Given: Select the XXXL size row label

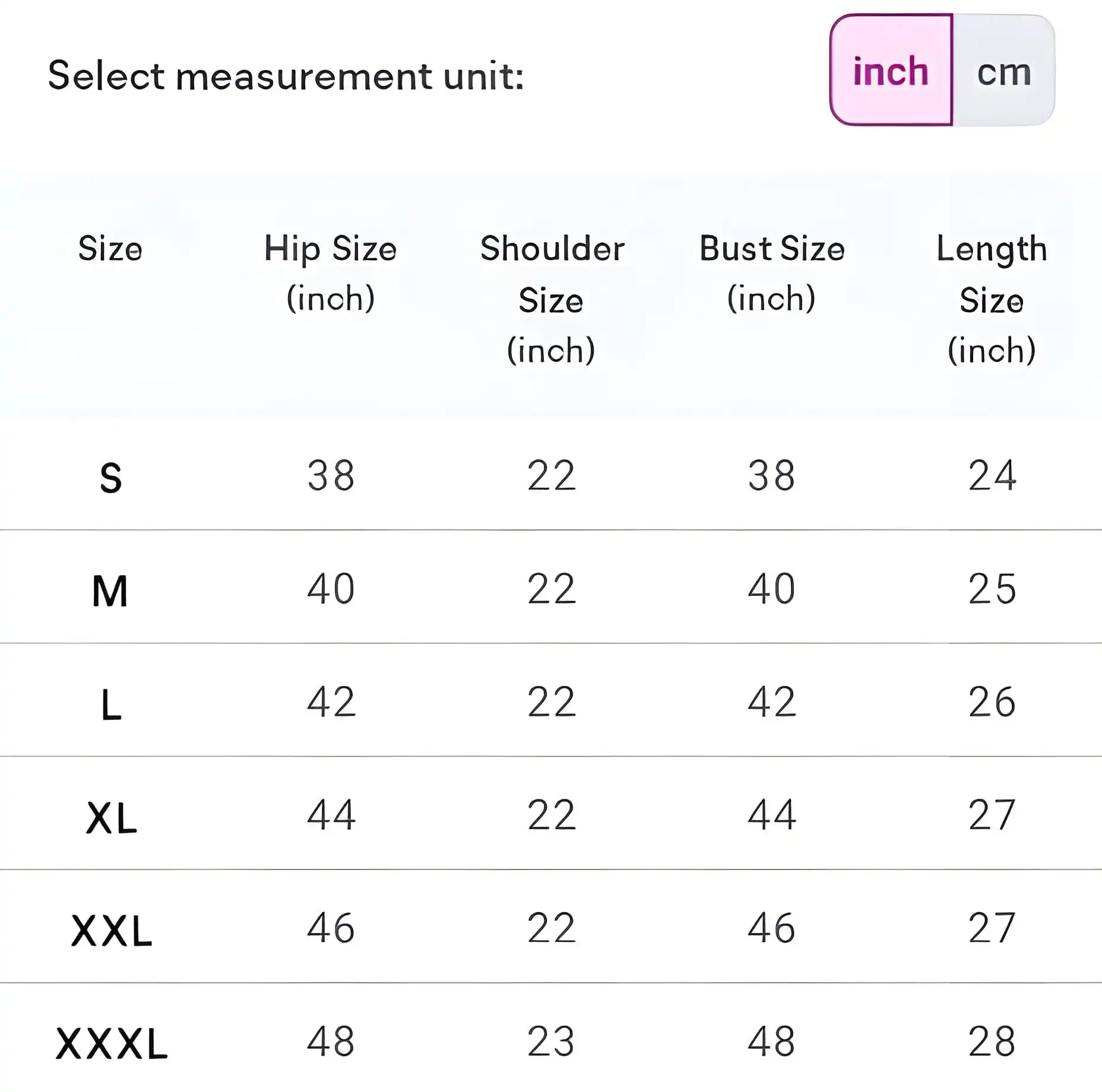Looking at the screenshot, I should pyautogui.click(x=112, y=1044).
